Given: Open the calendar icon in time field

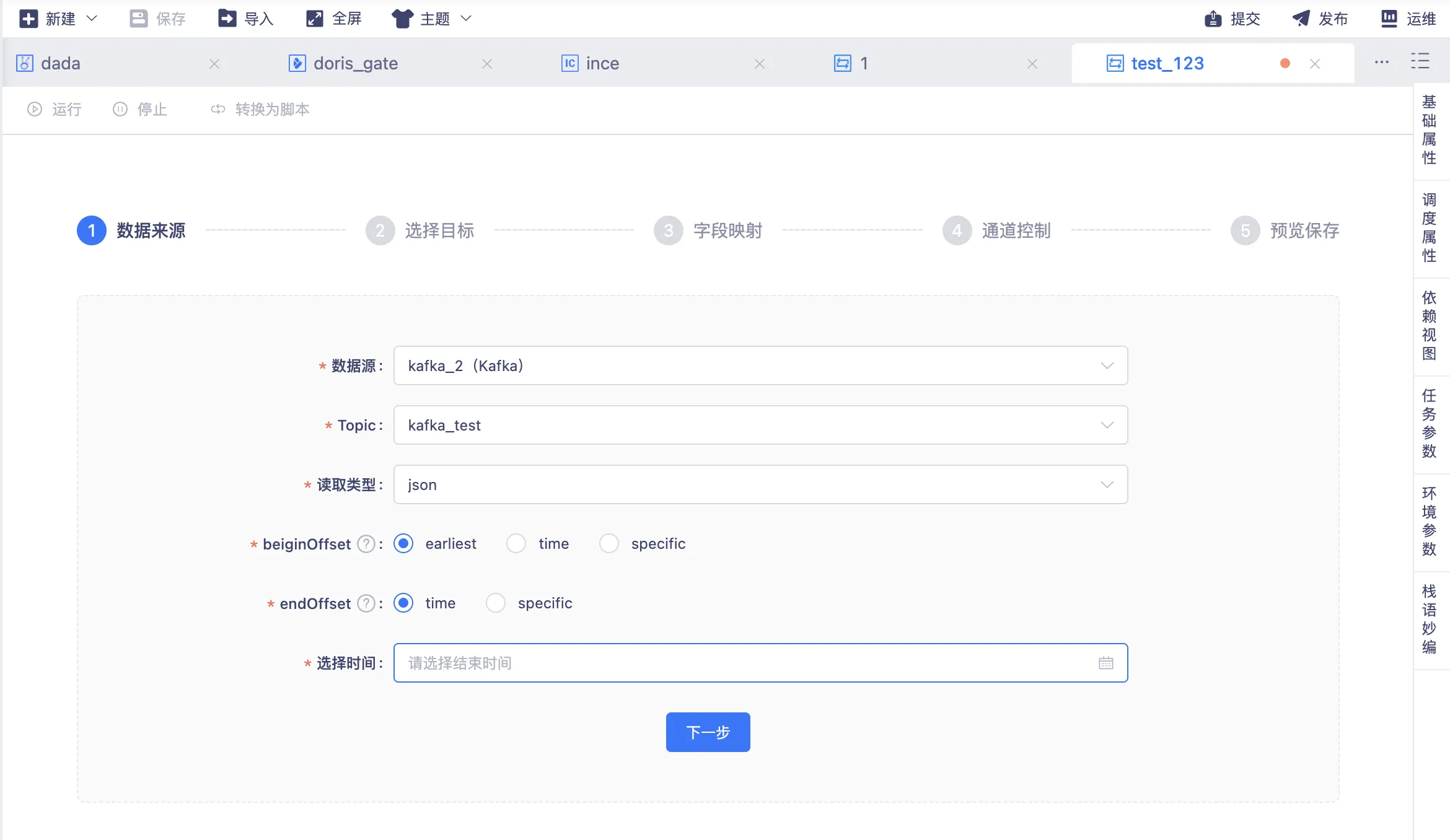Looking at the screenshot, I should 1106,663.
